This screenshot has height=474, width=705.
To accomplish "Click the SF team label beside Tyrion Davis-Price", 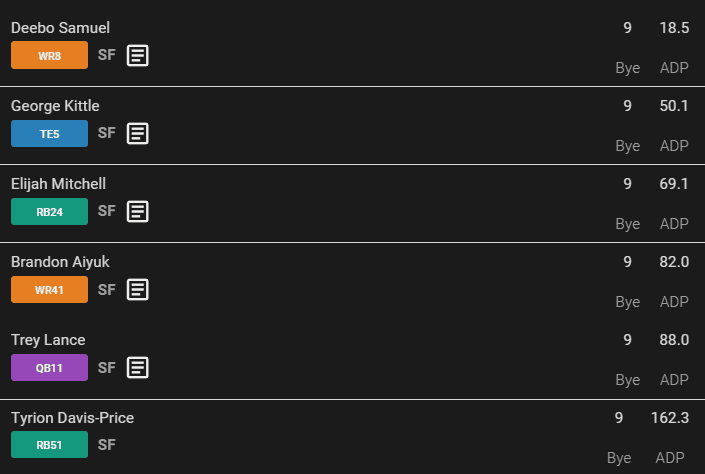I will pyautogui.click(x=107, y=445).
